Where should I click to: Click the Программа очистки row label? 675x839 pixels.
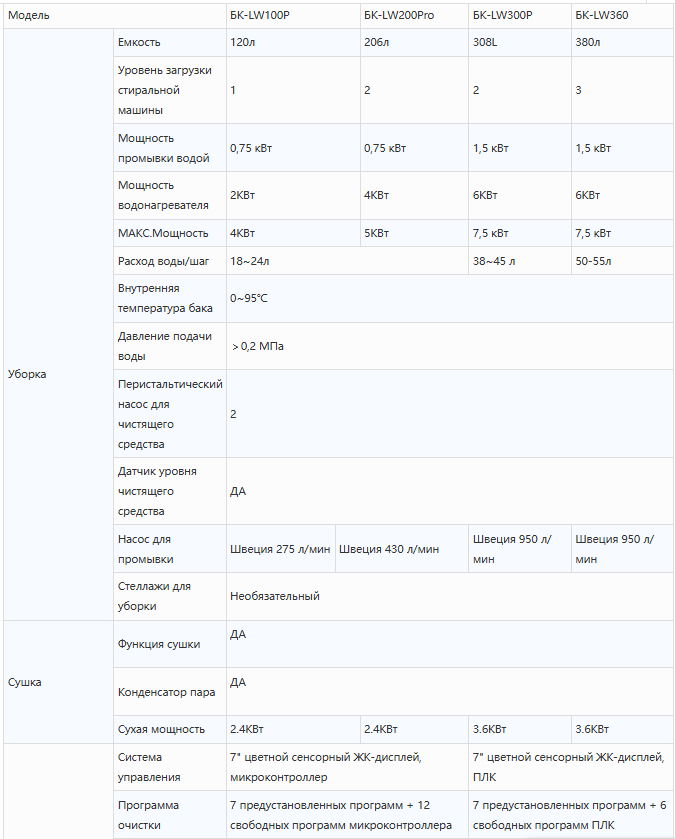click(x=170, y=815)
